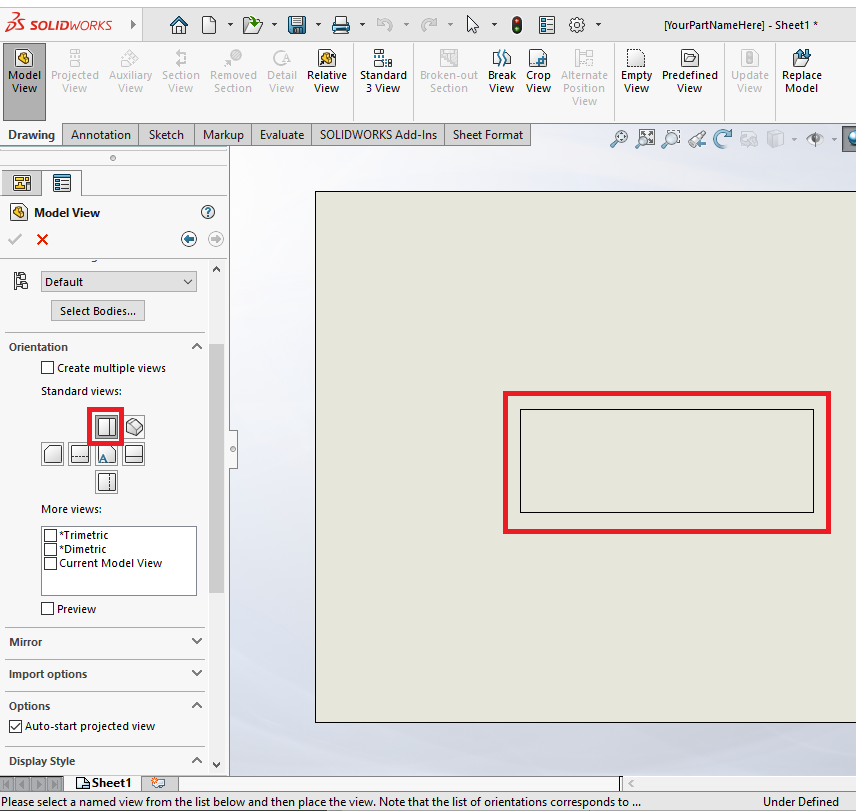Click the Replace Model tool
Screen dimensions: 856x811
pos(801,70)
